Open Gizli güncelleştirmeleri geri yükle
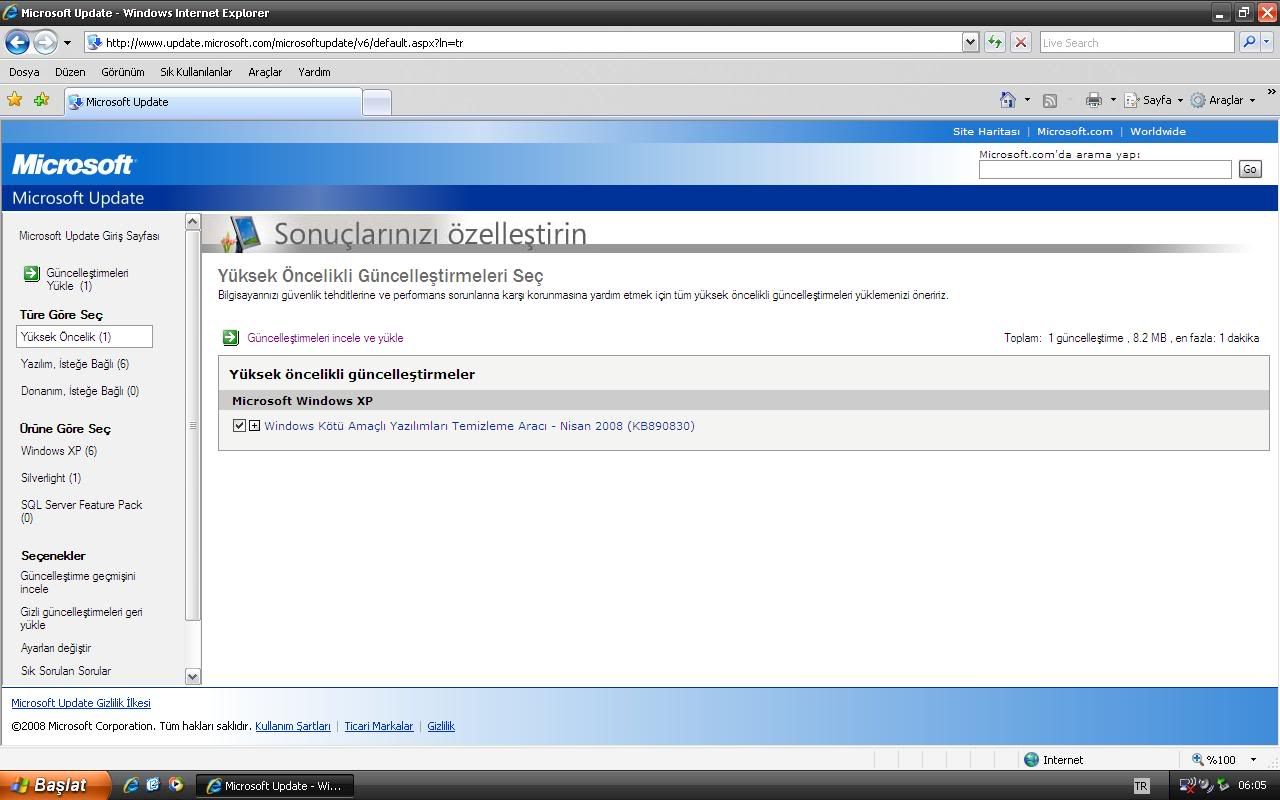The height and width of the screenshot is (800, 1280). point(81,618)
